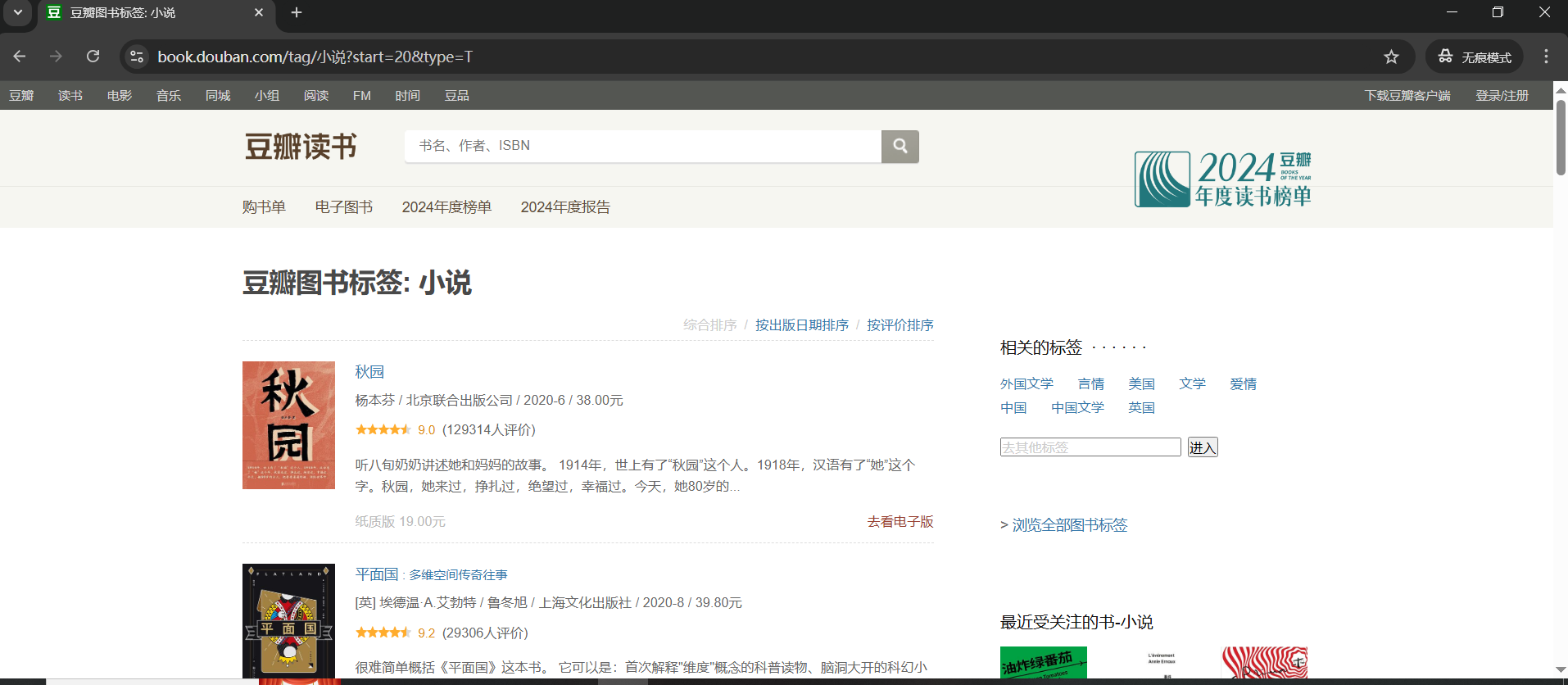This screenshot has width=1568, height=685.
Task: Click 纸质版 19.00元 price text
Action: click(401, 522)
